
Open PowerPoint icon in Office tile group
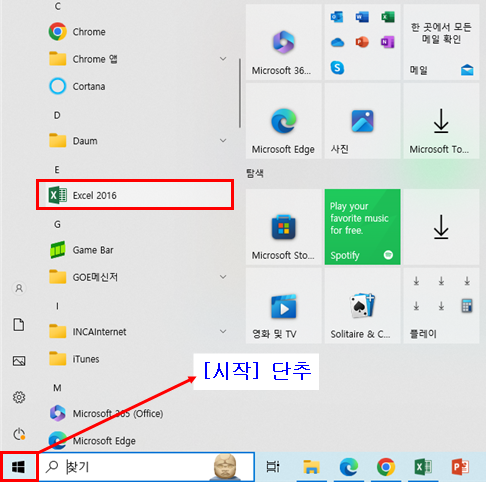coord(362,42)
